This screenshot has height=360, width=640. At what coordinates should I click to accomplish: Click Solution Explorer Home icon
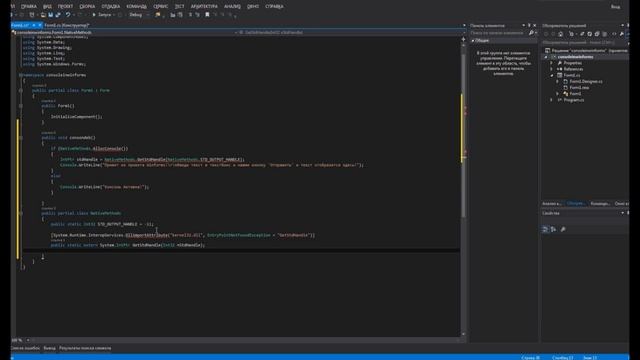tap(561, 34)
